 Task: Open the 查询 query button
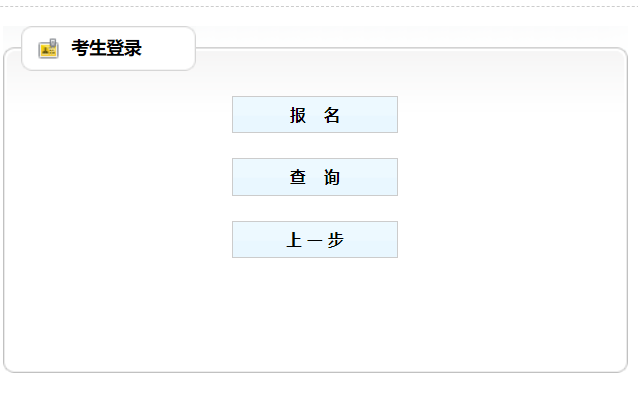315,177
